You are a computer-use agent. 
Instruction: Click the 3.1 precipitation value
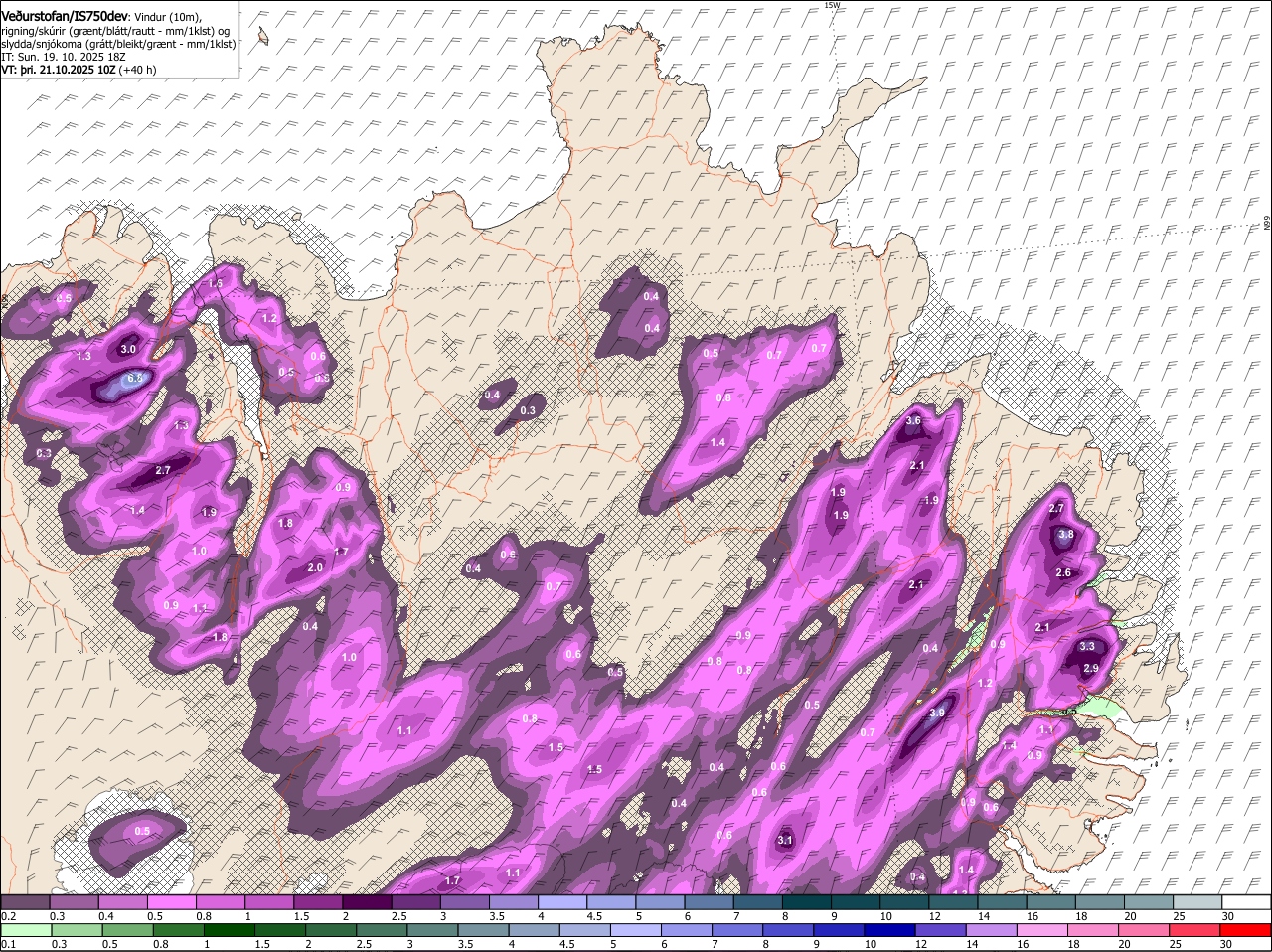pos(785,841)
